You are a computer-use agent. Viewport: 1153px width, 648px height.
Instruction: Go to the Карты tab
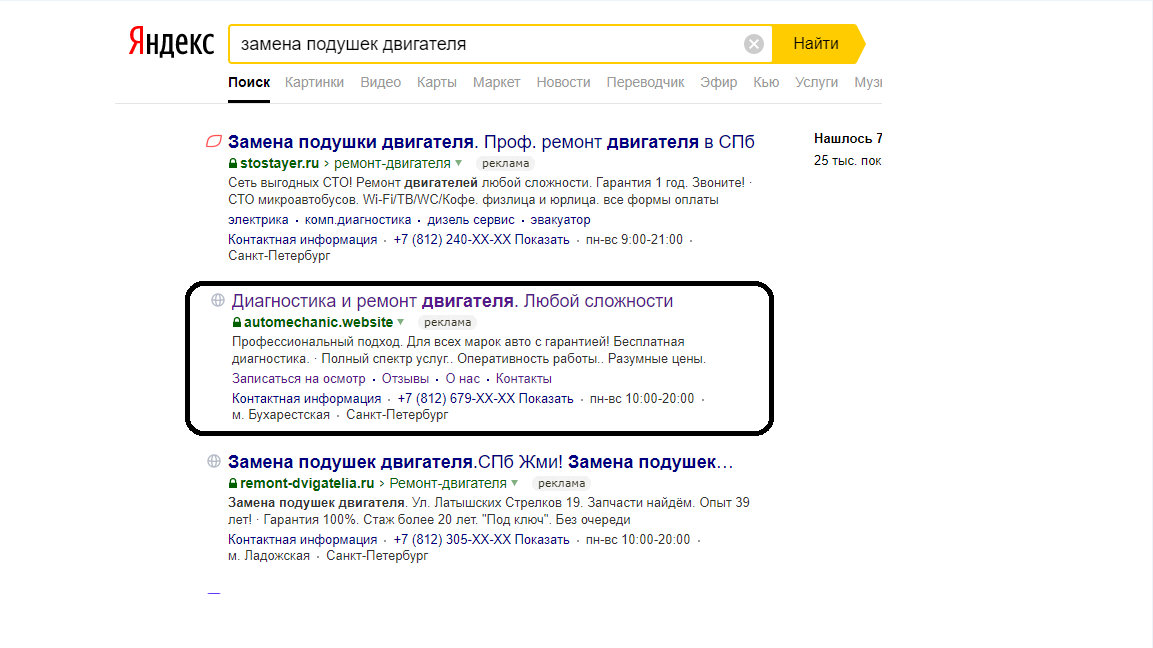[x=437, y=82]
